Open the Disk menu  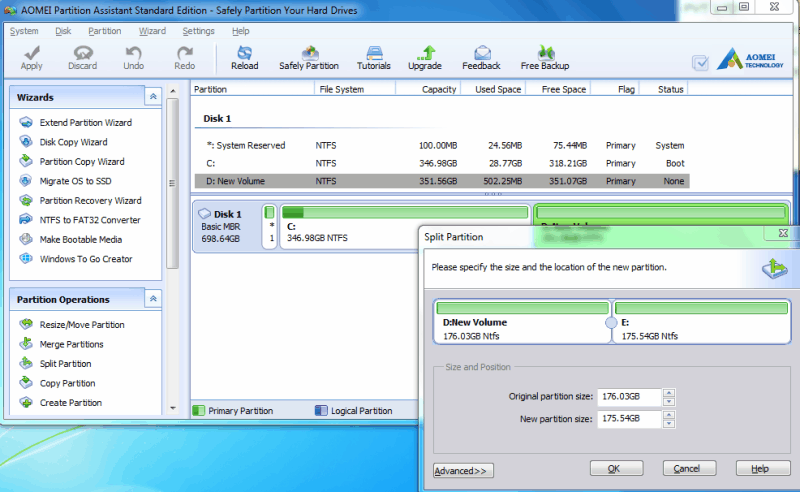pyautogui.click(x=63, y=31)
